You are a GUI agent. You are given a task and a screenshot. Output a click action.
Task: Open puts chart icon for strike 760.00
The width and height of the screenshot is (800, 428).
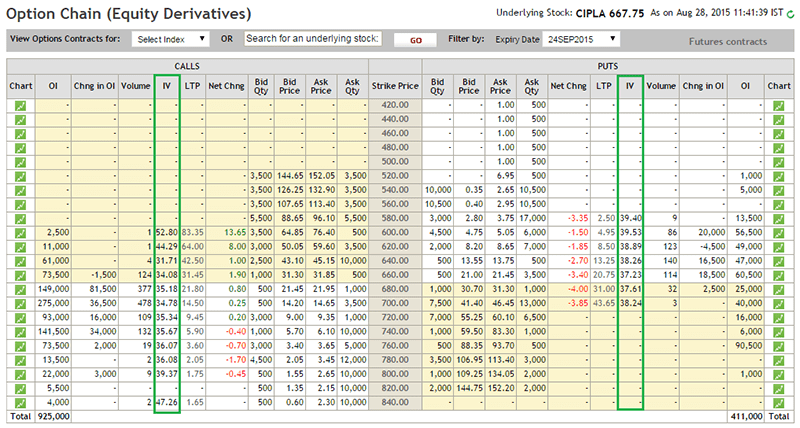tap(779, 346)
